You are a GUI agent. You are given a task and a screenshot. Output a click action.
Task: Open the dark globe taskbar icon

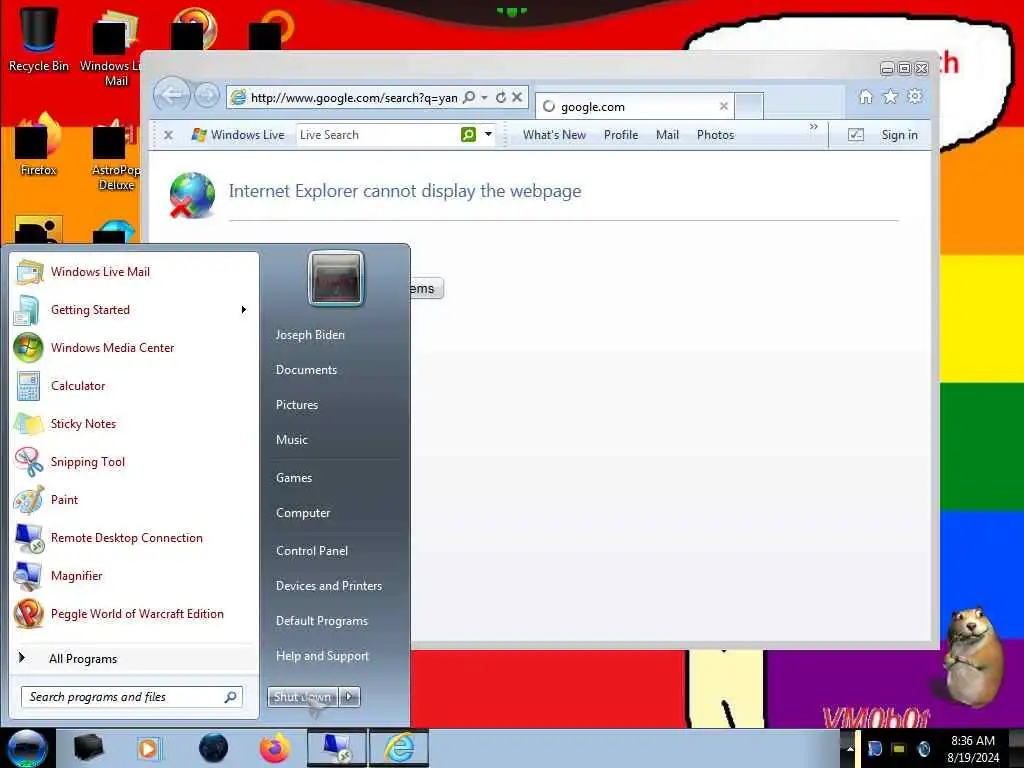pyautogui.click(x=213, y=748)
